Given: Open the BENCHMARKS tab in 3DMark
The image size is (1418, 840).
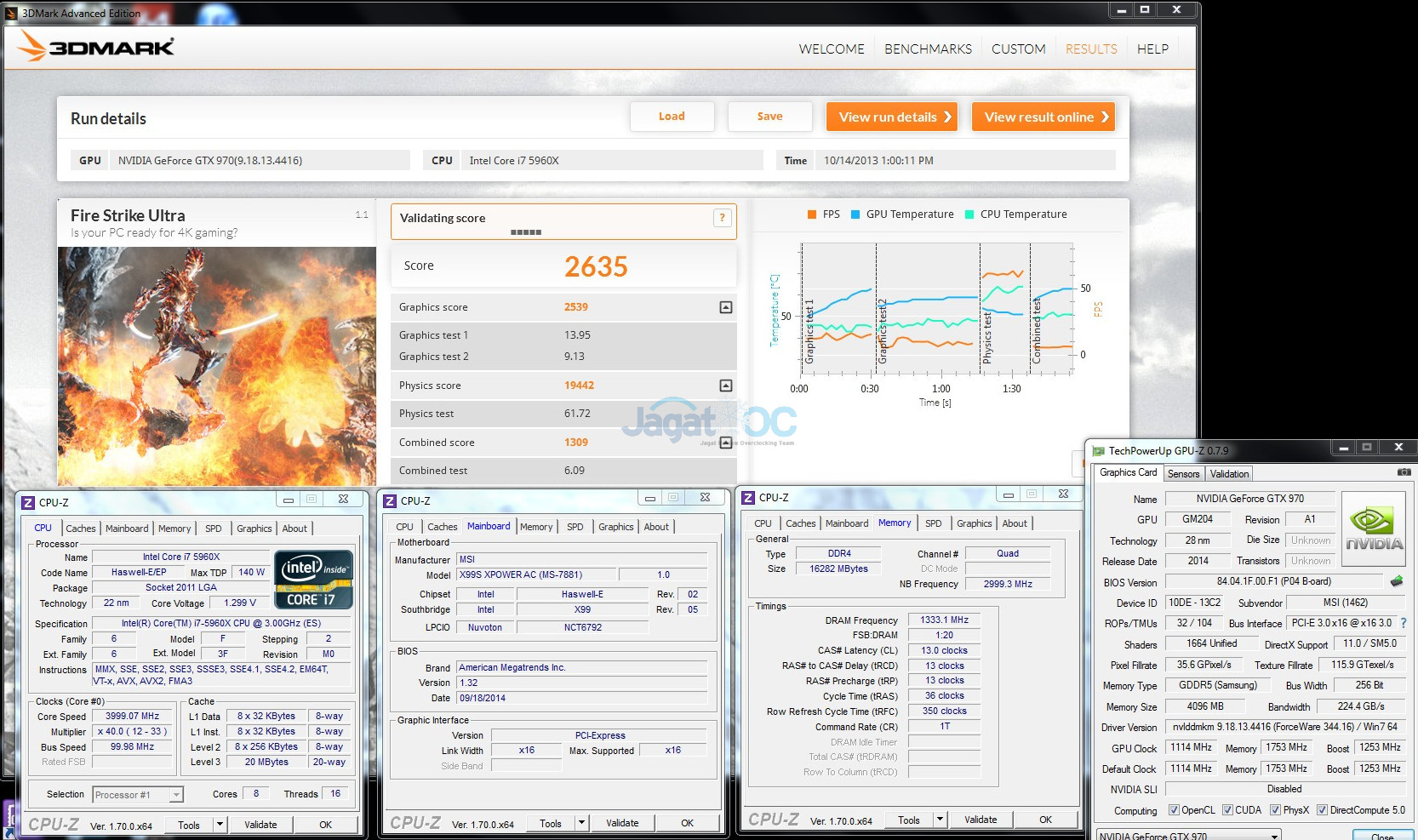Looking at the screenshot, I should (x=928, y=49).
